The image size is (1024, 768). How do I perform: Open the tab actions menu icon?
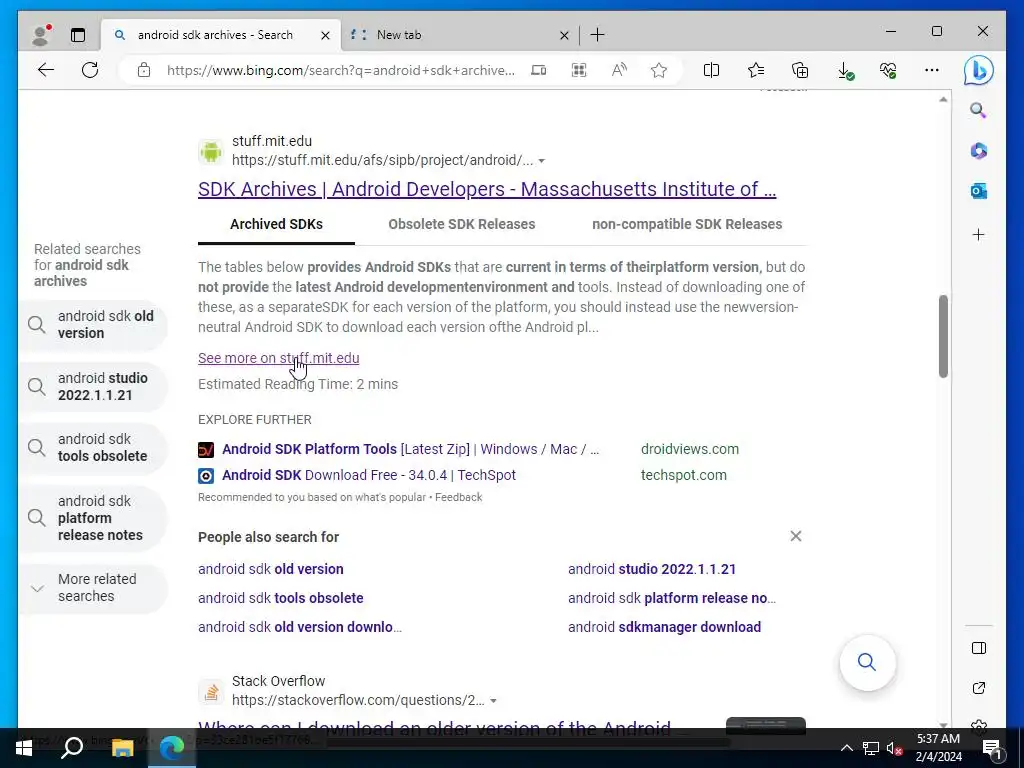click(x=78, y=35)
